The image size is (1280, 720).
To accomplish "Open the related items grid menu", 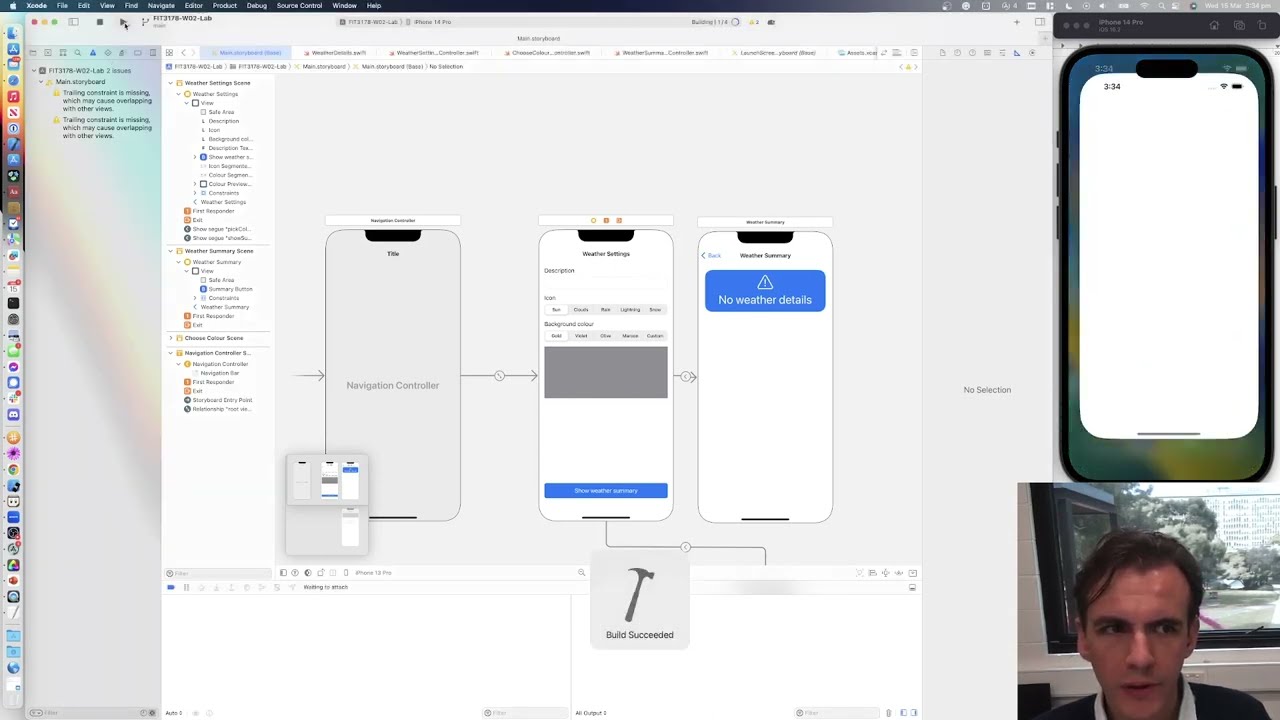I will (x=169, y=52).
